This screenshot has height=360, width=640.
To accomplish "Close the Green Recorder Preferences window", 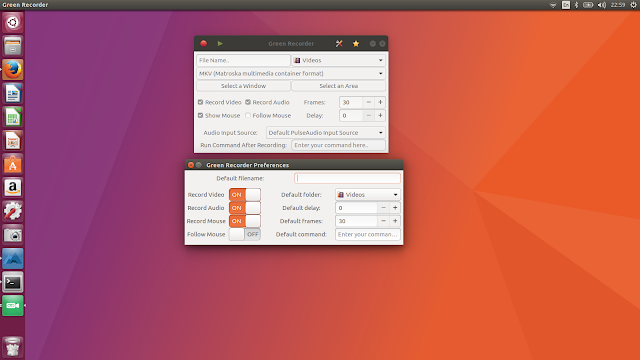I will [x=191, y=165].
